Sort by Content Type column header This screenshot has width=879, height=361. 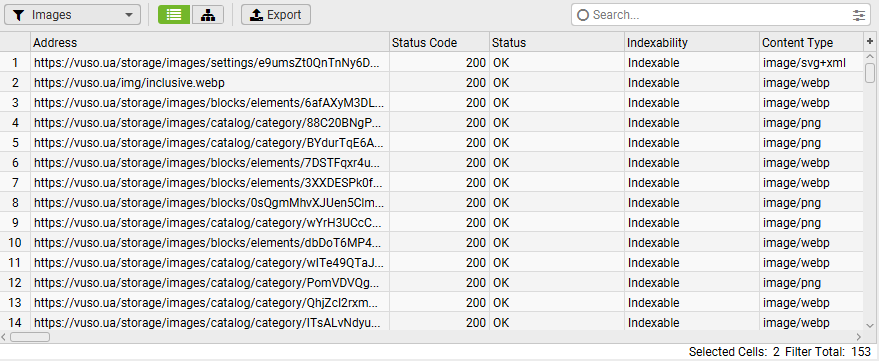click(x=811, y=43)
